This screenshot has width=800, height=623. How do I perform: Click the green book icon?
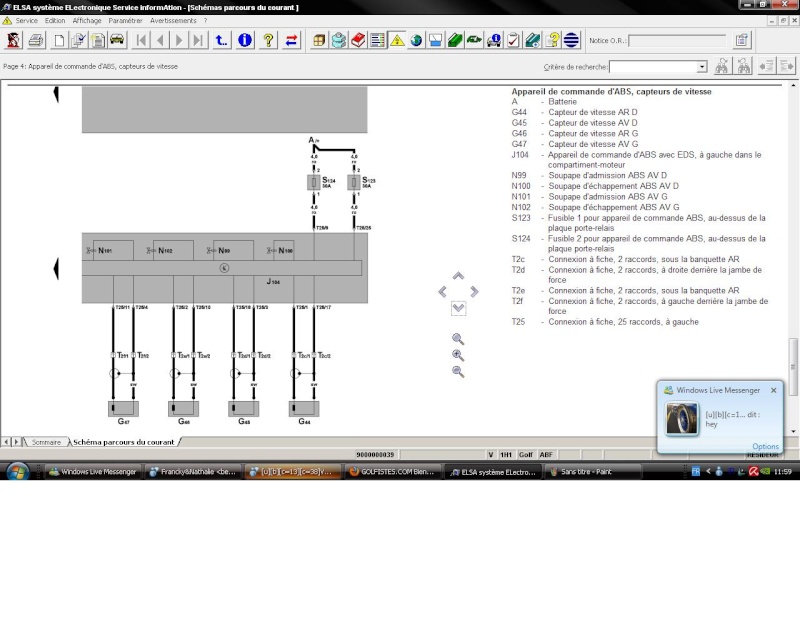(x=455, y=40)
